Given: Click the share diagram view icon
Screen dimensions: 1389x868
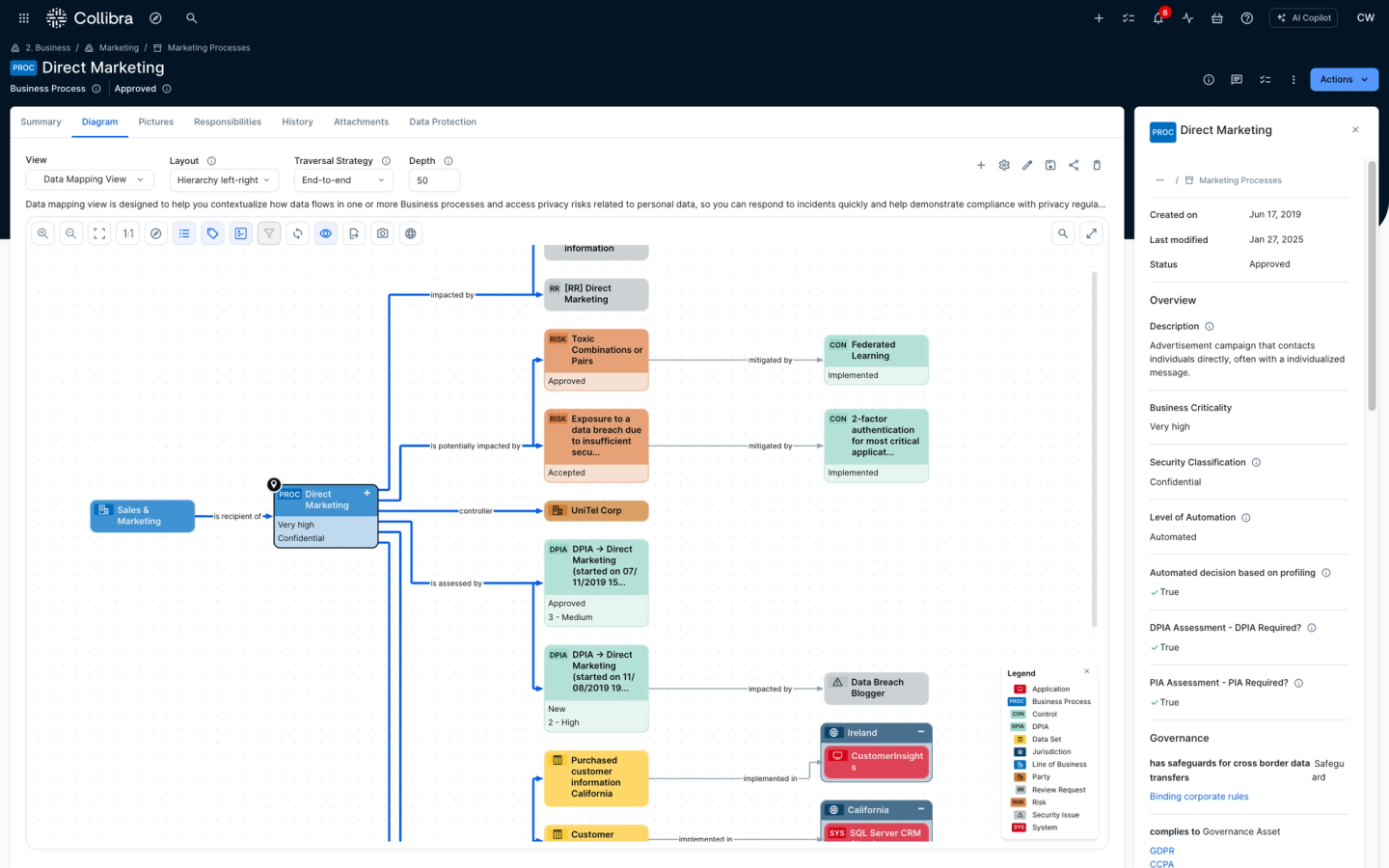Looking at the screenshot, I should 1074,165.
